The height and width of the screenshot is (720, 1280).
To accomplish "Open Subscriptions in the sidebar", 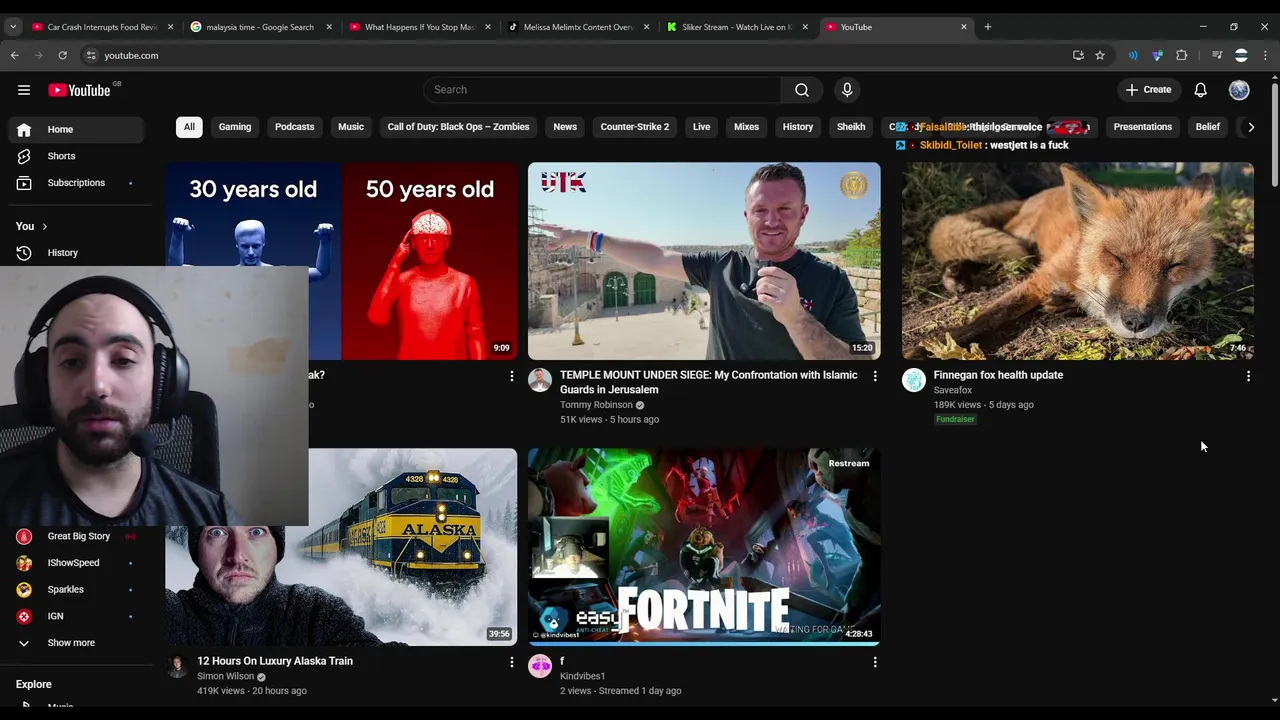I will coord(76,183).
